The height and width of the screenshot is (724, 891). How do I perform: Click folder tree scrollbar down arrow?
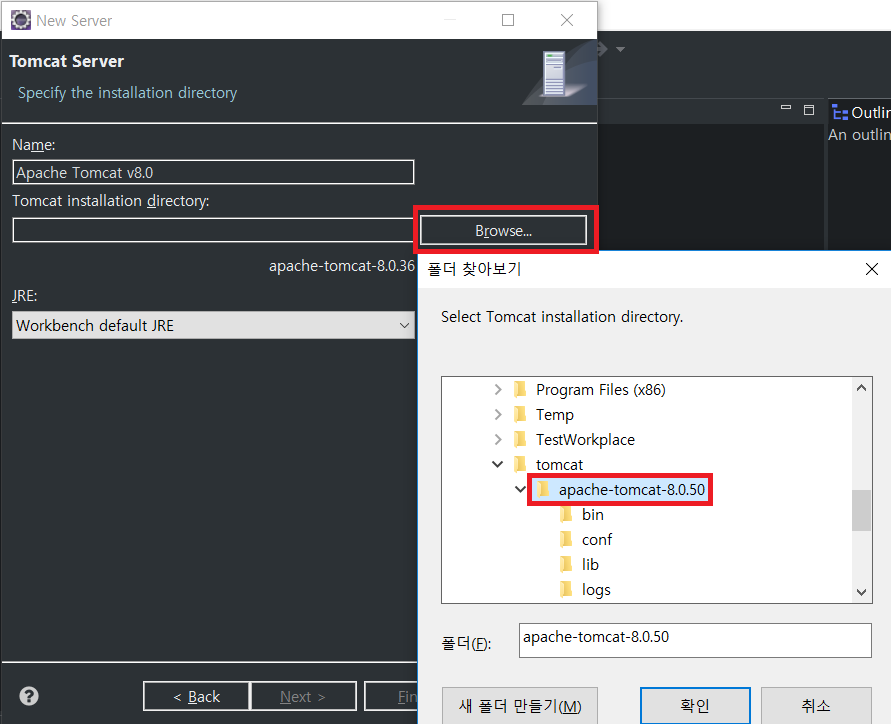tap(861, 592)
